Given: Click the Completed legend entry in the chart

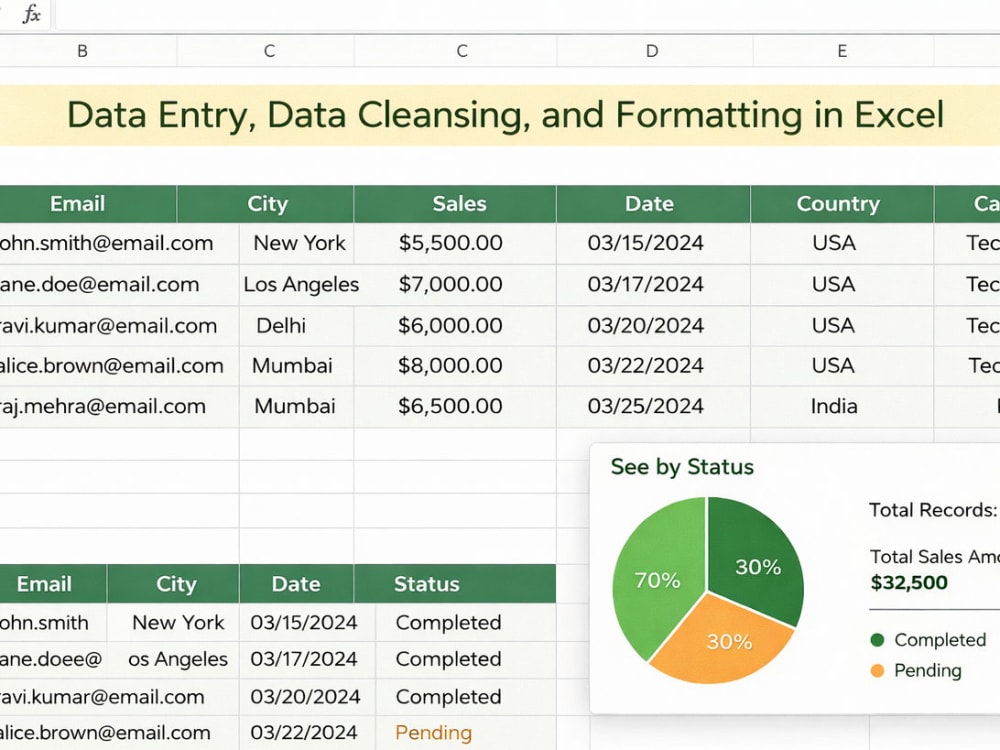Looking at the screenshot, I should 929,640.
